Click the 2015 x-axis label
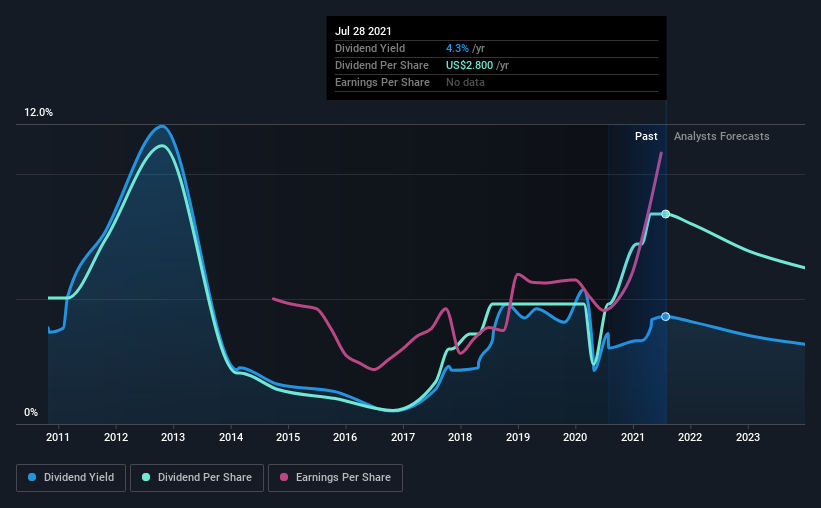821x508 pixels. click(288, 437)
